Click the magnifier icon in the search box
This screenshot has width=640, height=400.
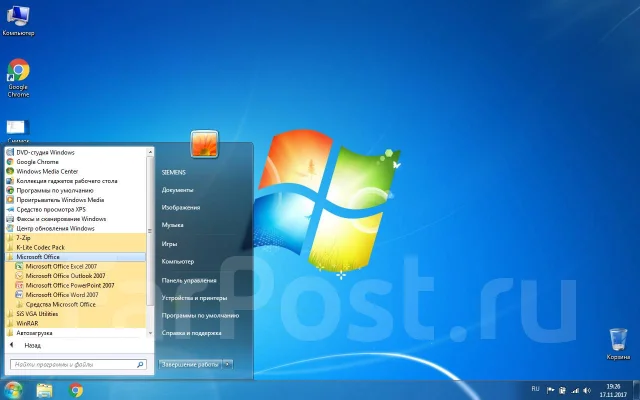click(x=140, y=364)
